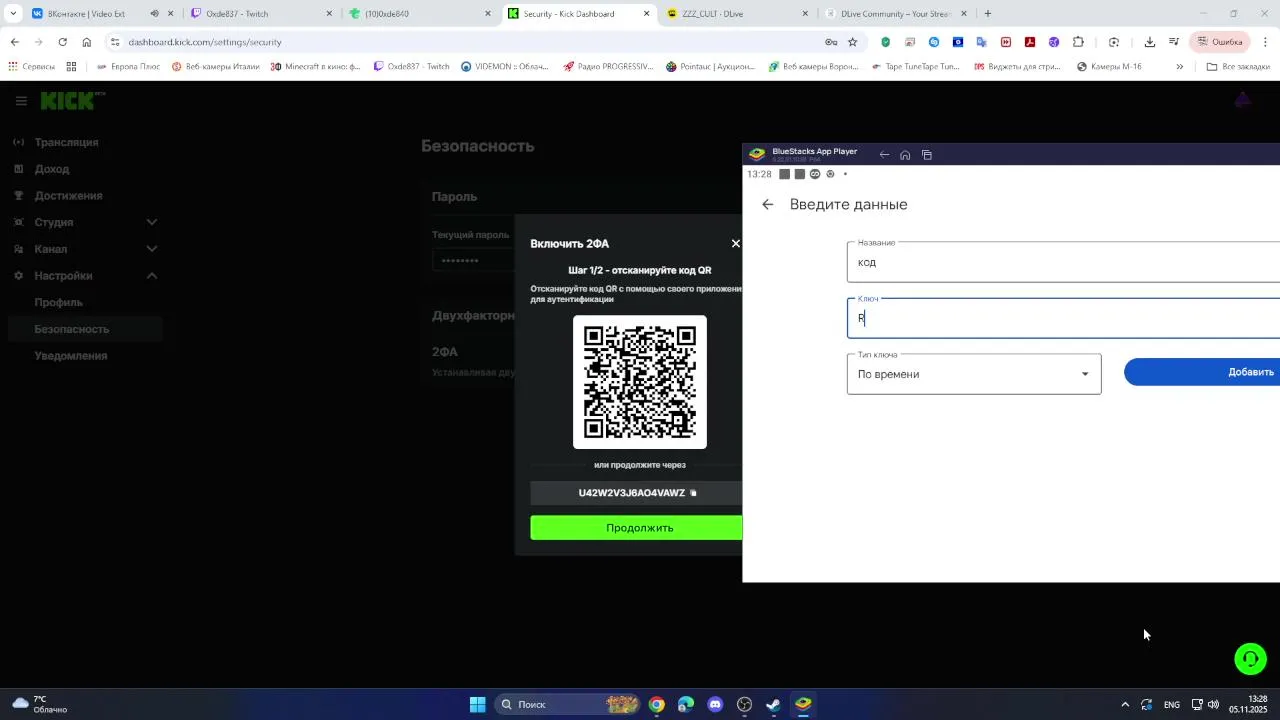Open the Windows Start menu

[x=477, y=704]
